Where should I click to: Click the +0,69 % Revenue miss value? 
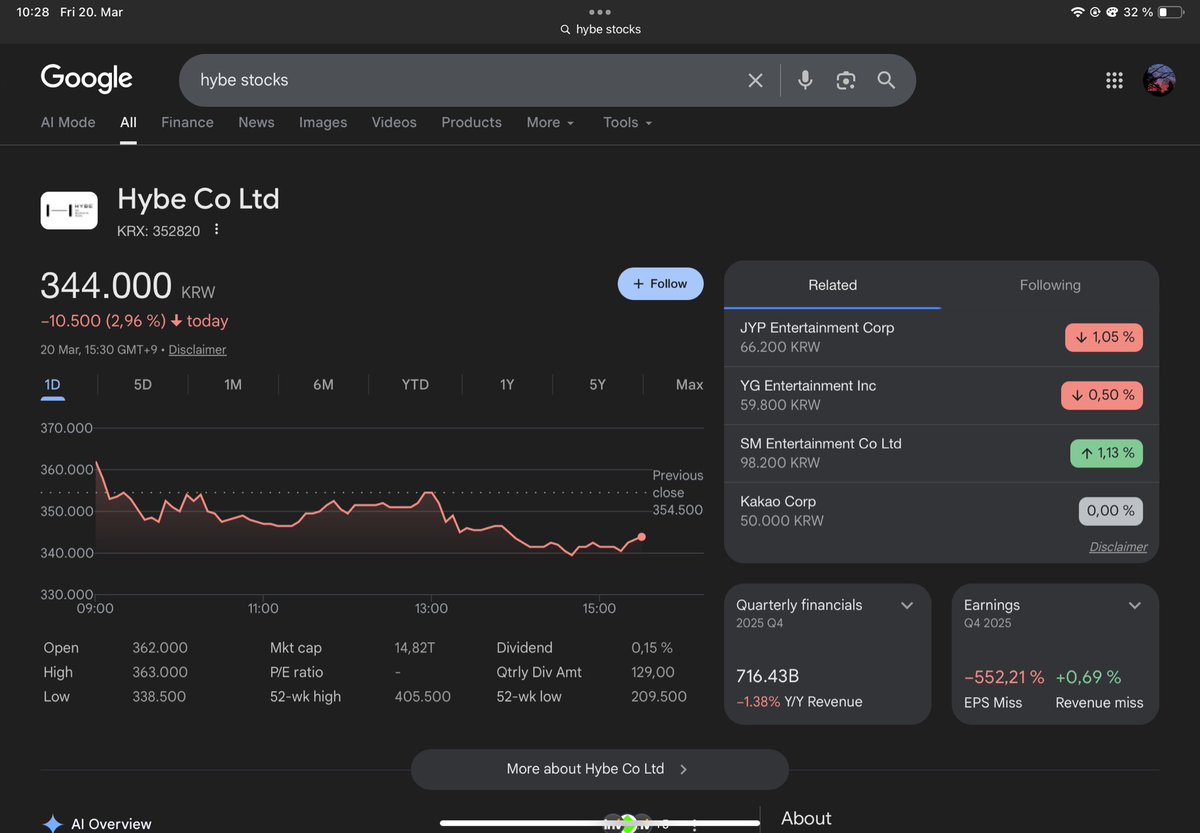pos(1088,677)
